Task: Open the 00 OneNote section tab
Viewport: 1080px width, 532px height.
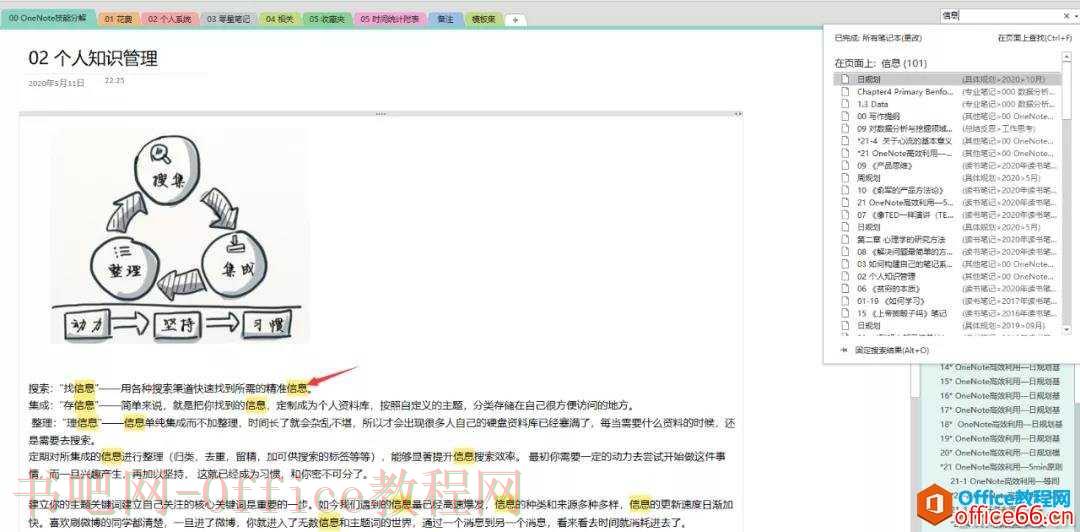Action: coord(48,19)
